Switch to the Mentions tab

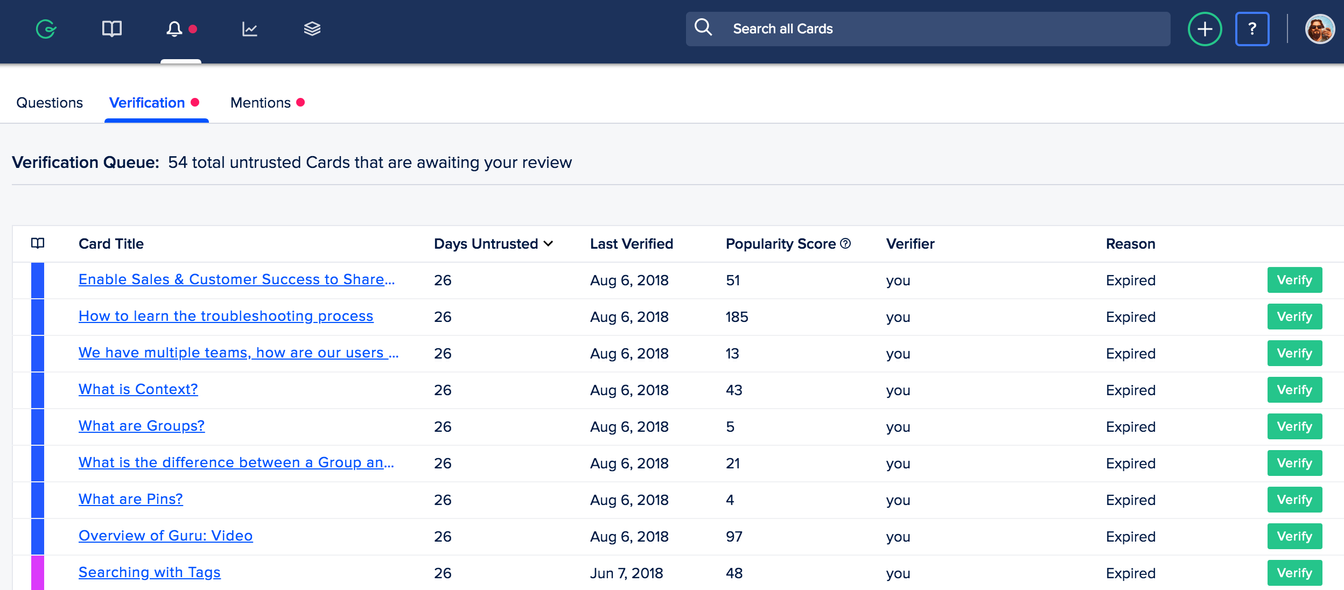260,103
